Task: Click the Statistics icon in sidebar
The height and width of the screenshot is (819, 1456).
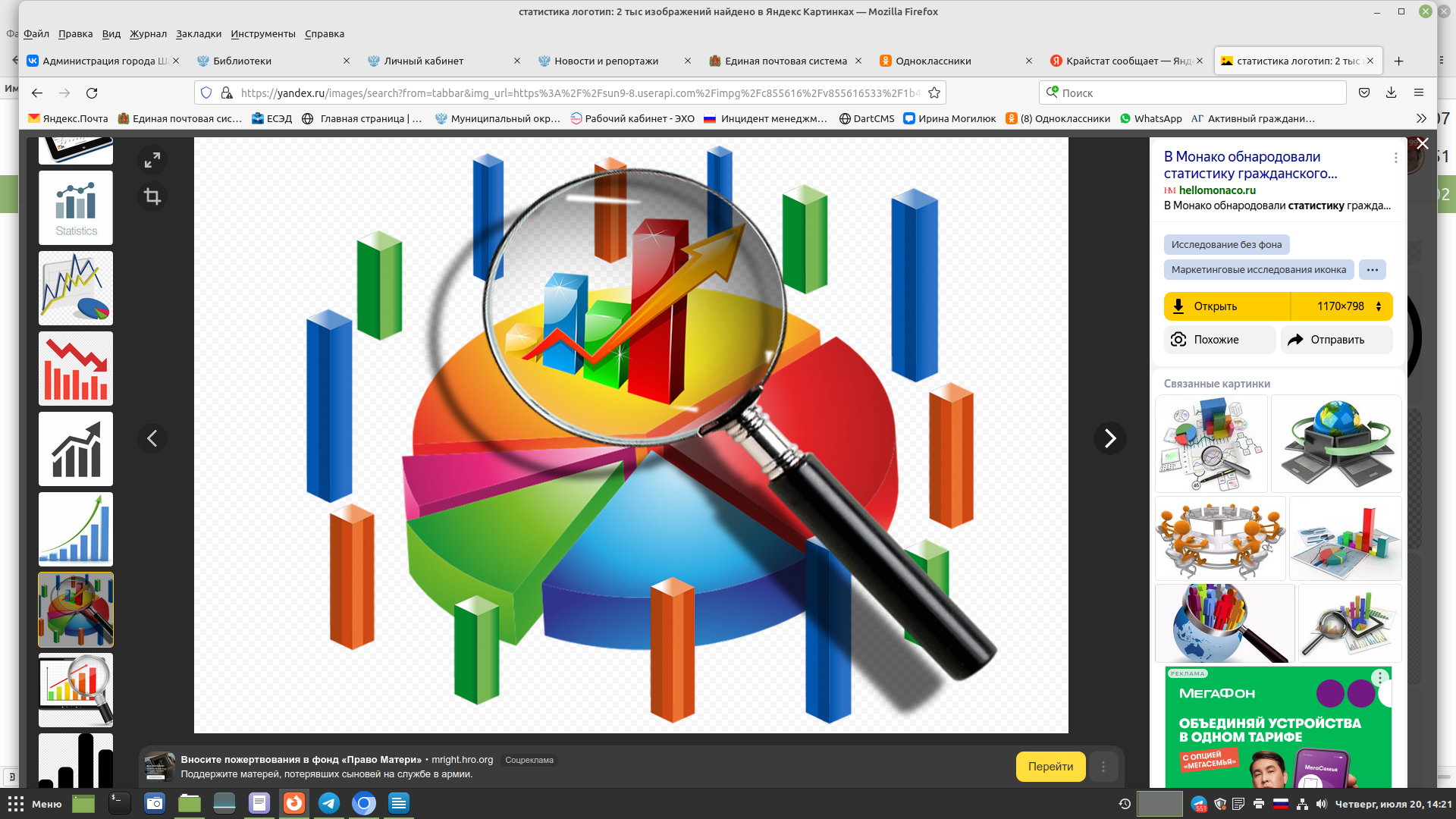Action: tap(76, 209)
